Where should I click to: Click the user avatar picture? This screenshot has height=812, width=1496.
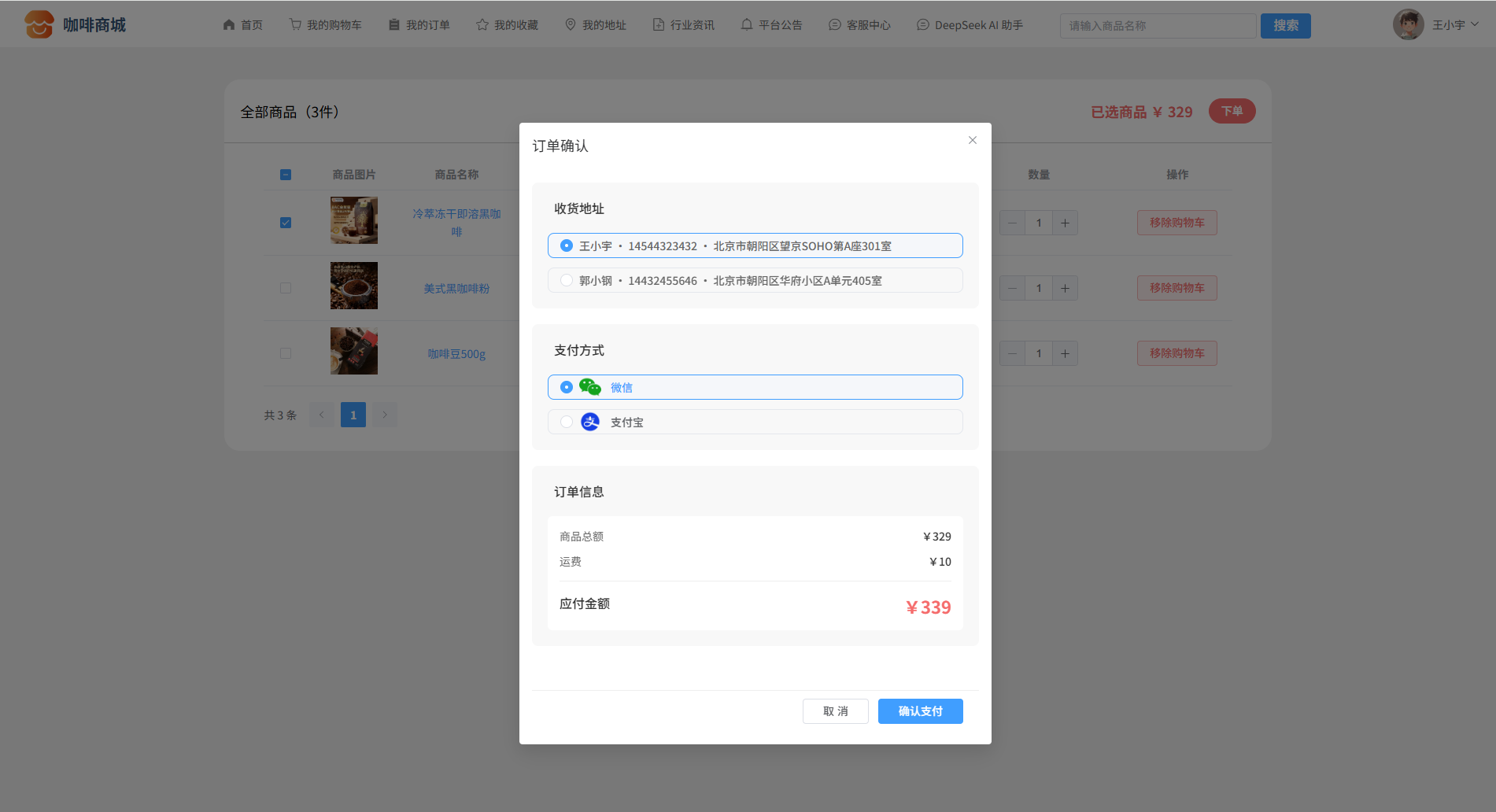1408,24
